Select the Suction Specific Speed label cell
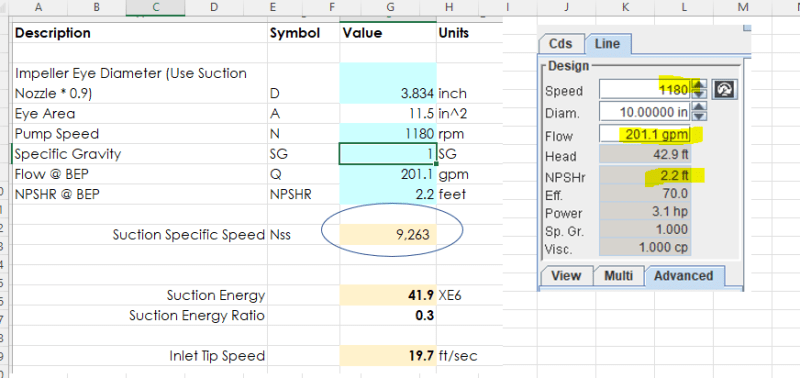Viewport: 800px width, 378px height. pos(139,235)
